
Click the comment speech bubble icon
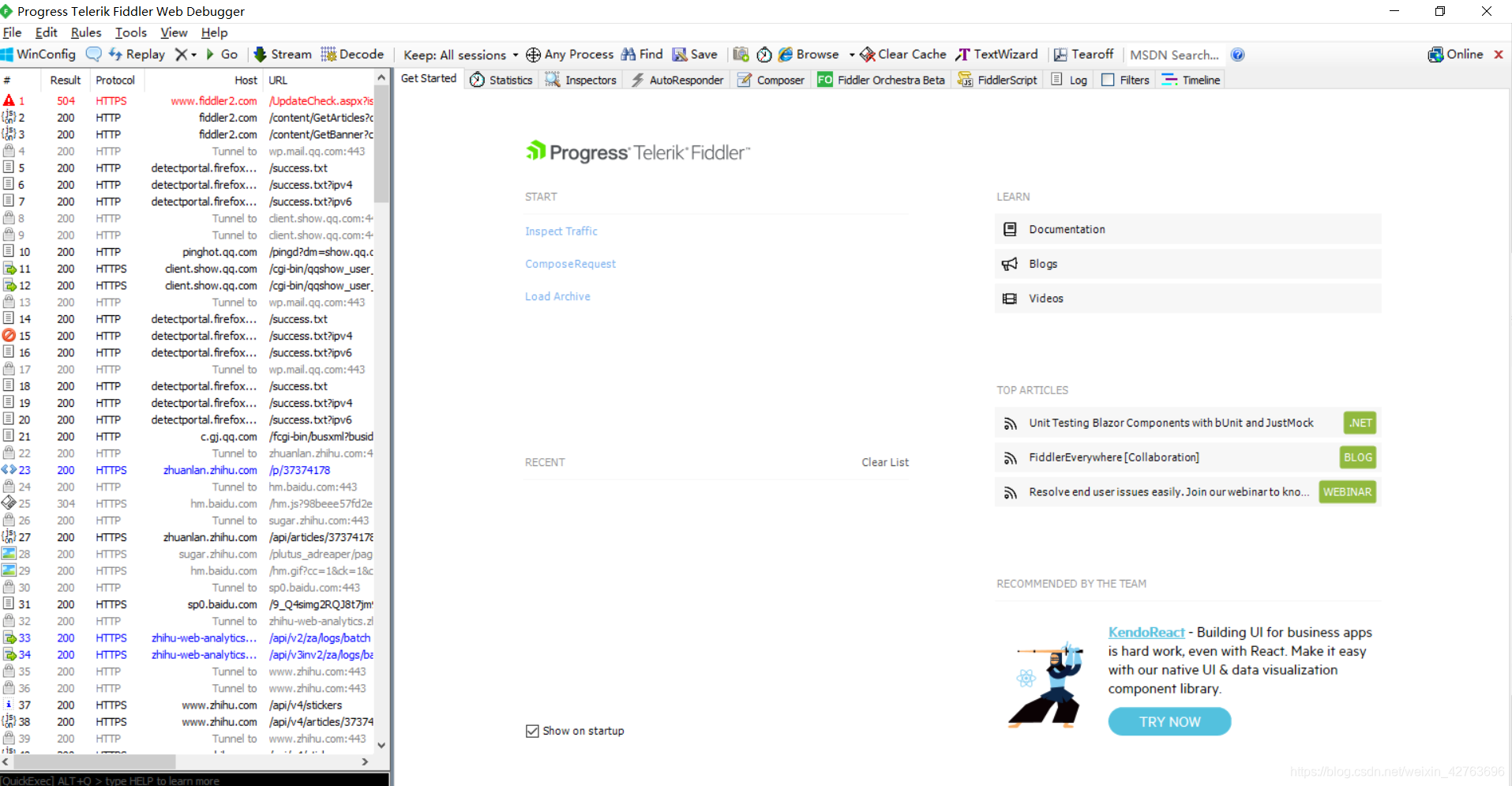point(93,55)
